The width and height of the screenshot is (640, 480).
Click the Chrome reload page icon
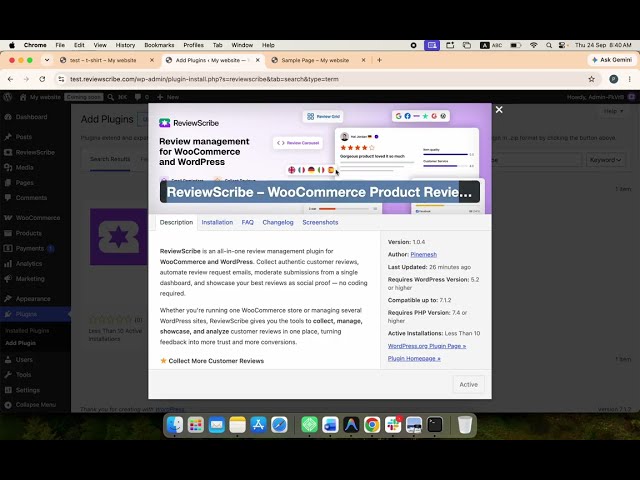(42, 79)
